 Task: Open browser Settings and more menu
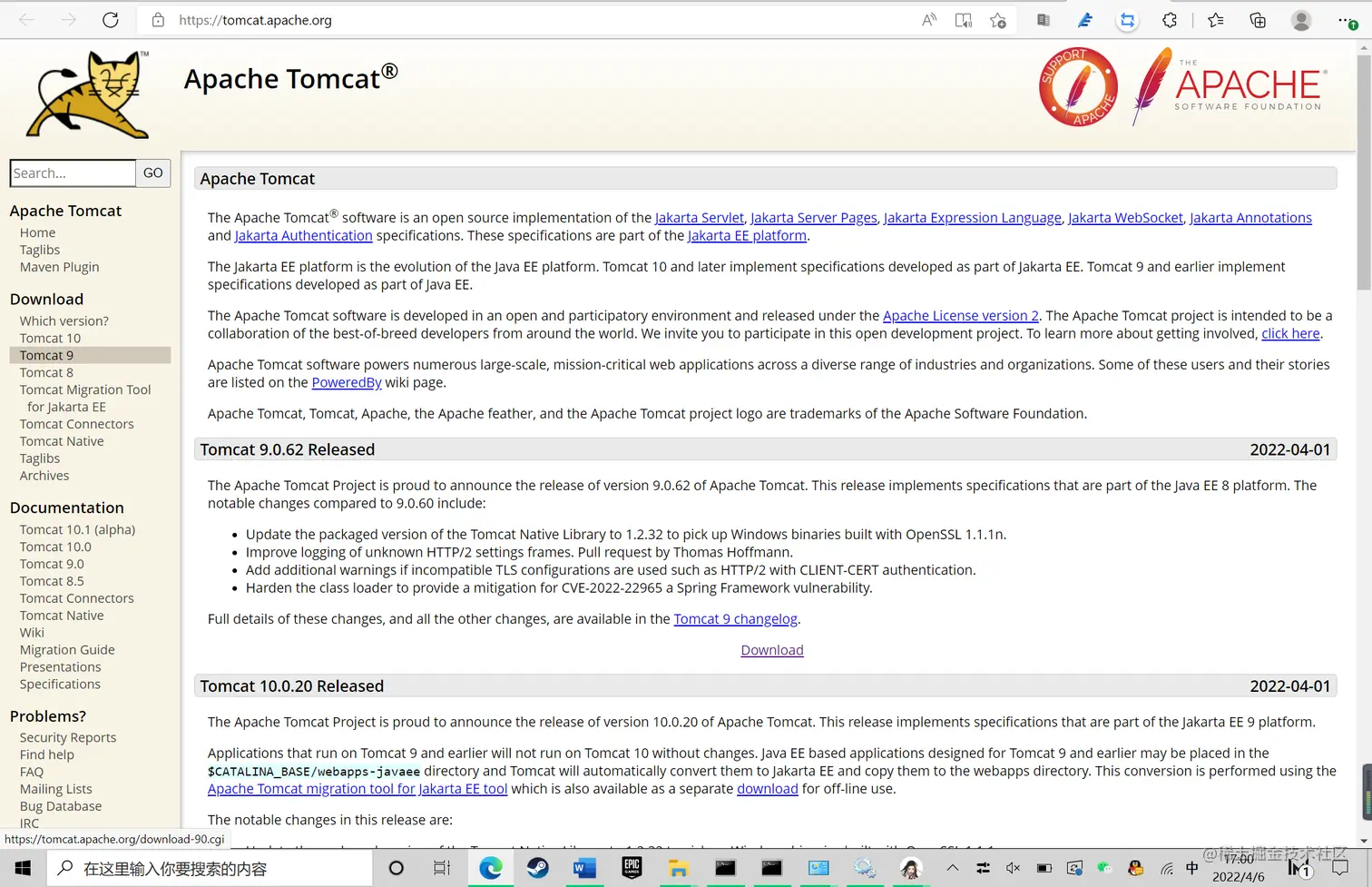[x=1347, y=20]
